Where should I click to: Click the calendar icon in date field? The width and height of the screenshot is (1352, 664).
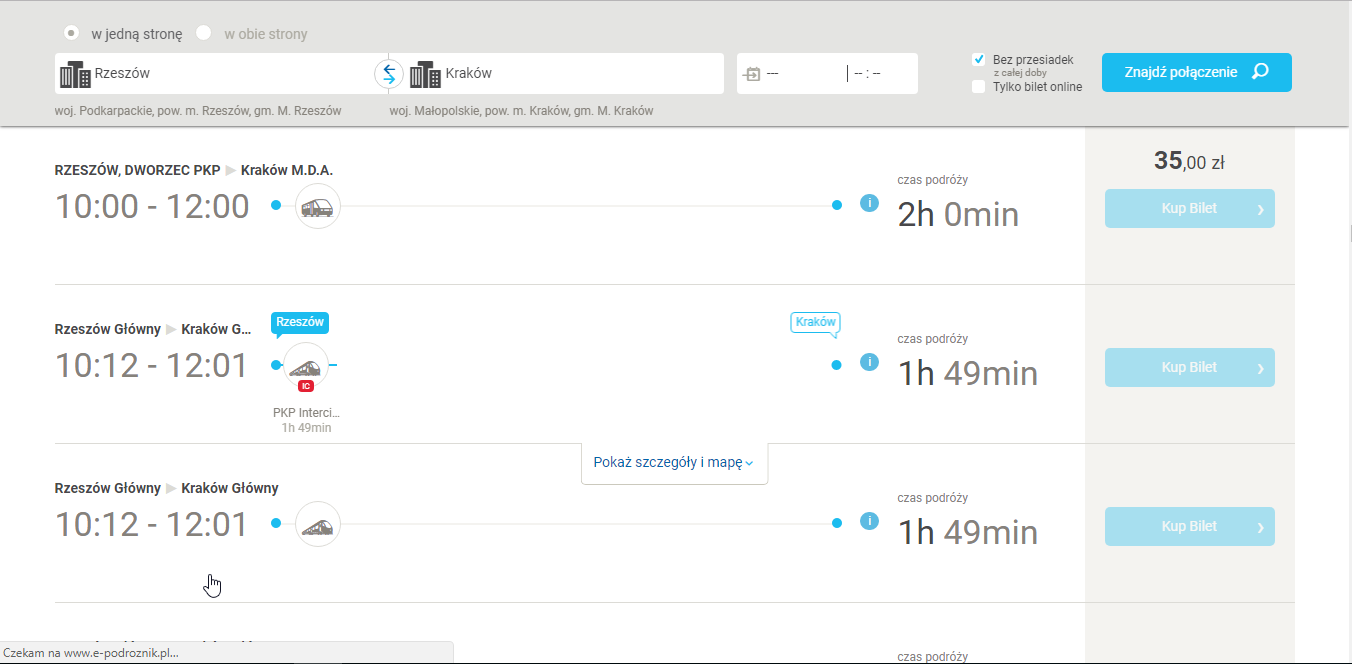(753, 74)
